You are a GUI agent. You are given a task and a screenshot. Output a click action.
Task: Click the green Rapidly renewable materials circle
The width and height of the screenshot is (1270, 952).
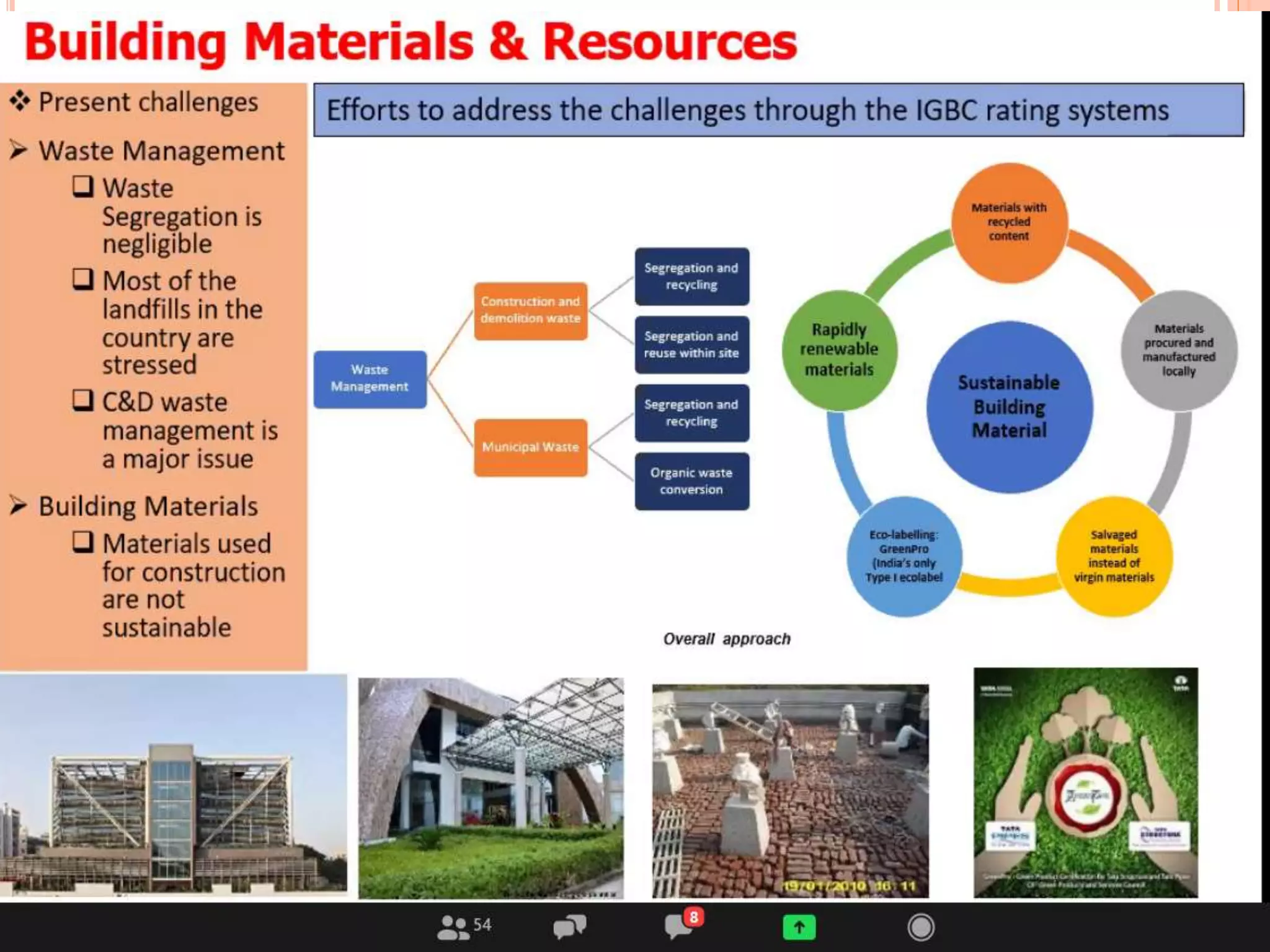838,350
